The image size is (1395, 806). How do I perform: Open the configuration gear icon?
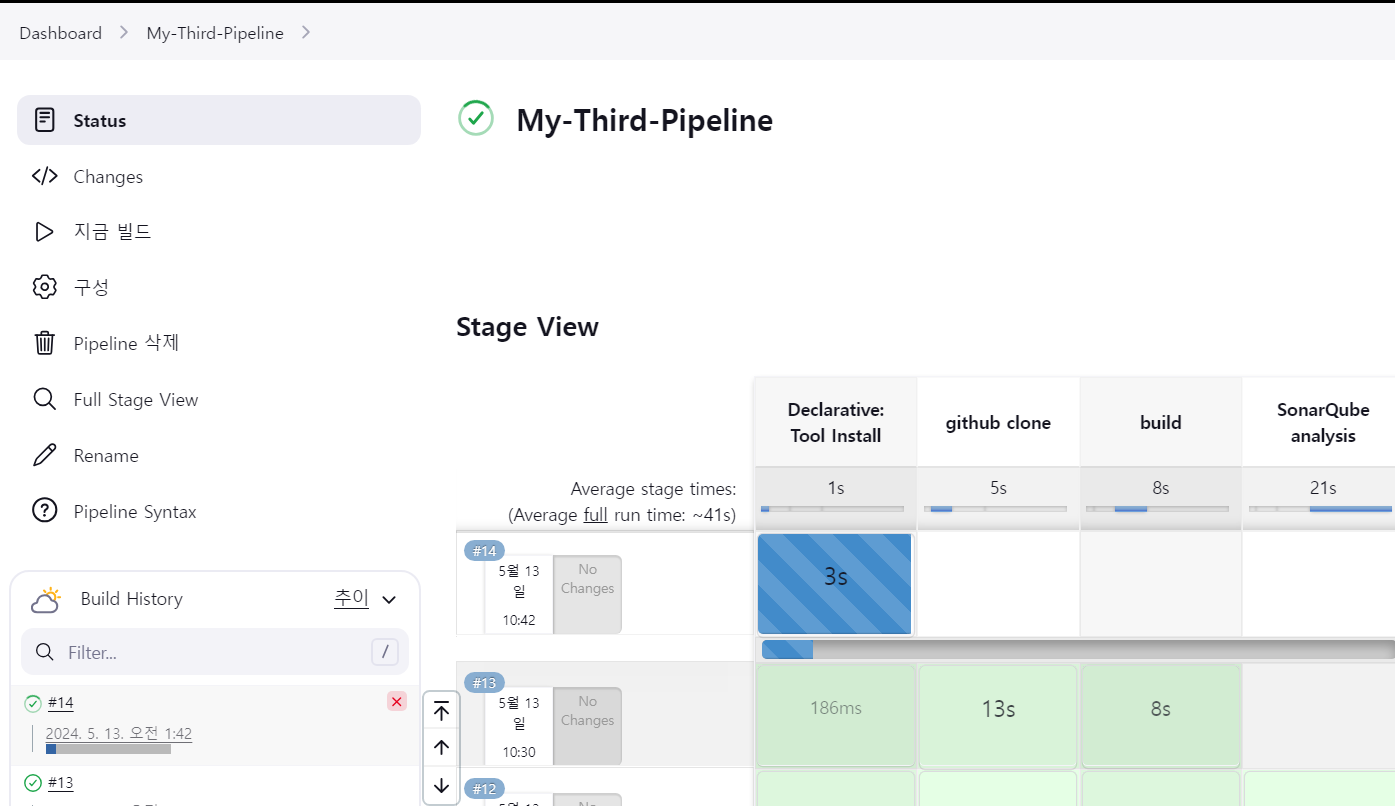click(x=44, y=288)
